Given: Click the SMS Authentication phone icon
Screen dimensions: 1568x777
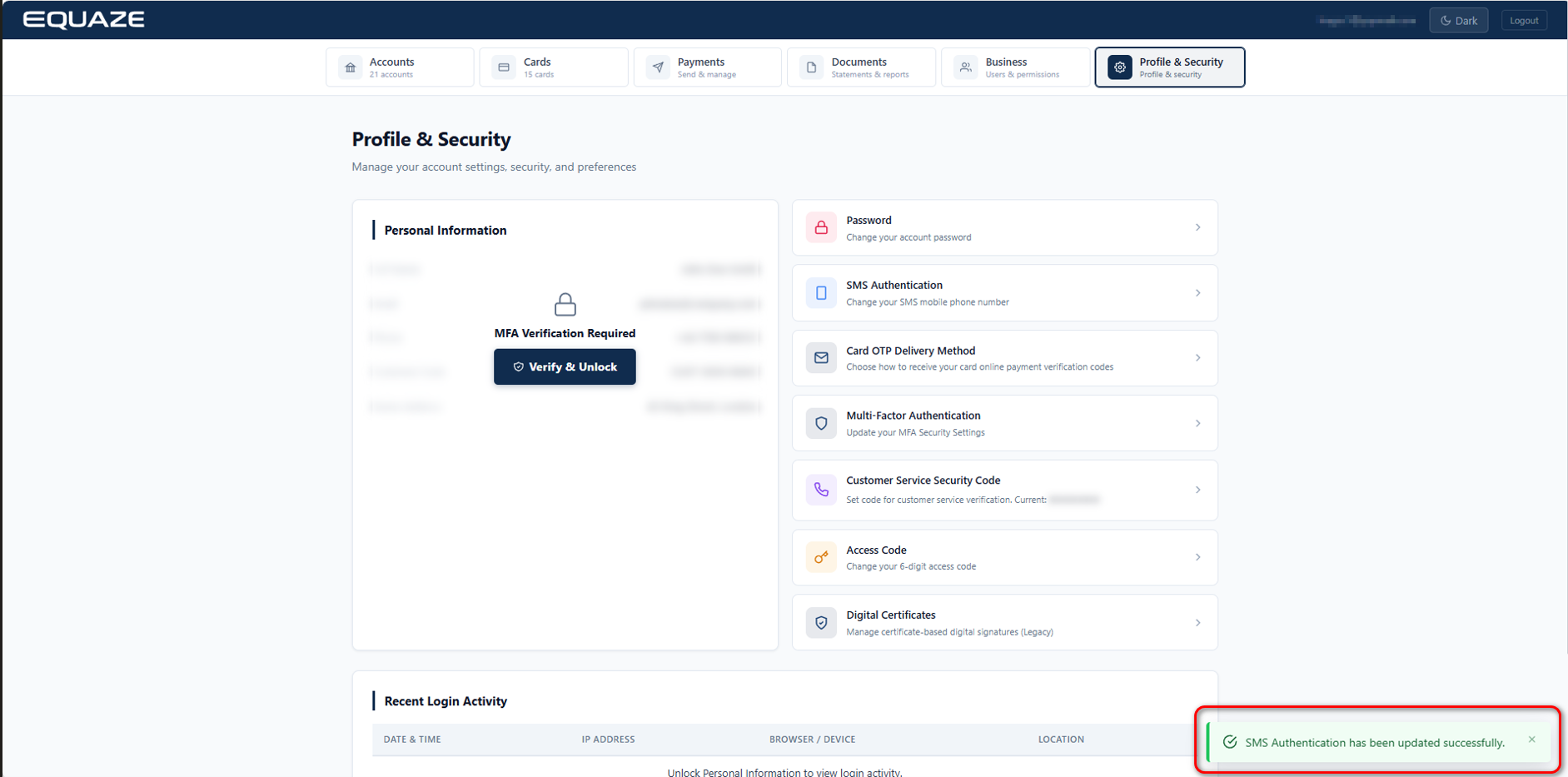Looking at the screenshot, I should point(821,293).
